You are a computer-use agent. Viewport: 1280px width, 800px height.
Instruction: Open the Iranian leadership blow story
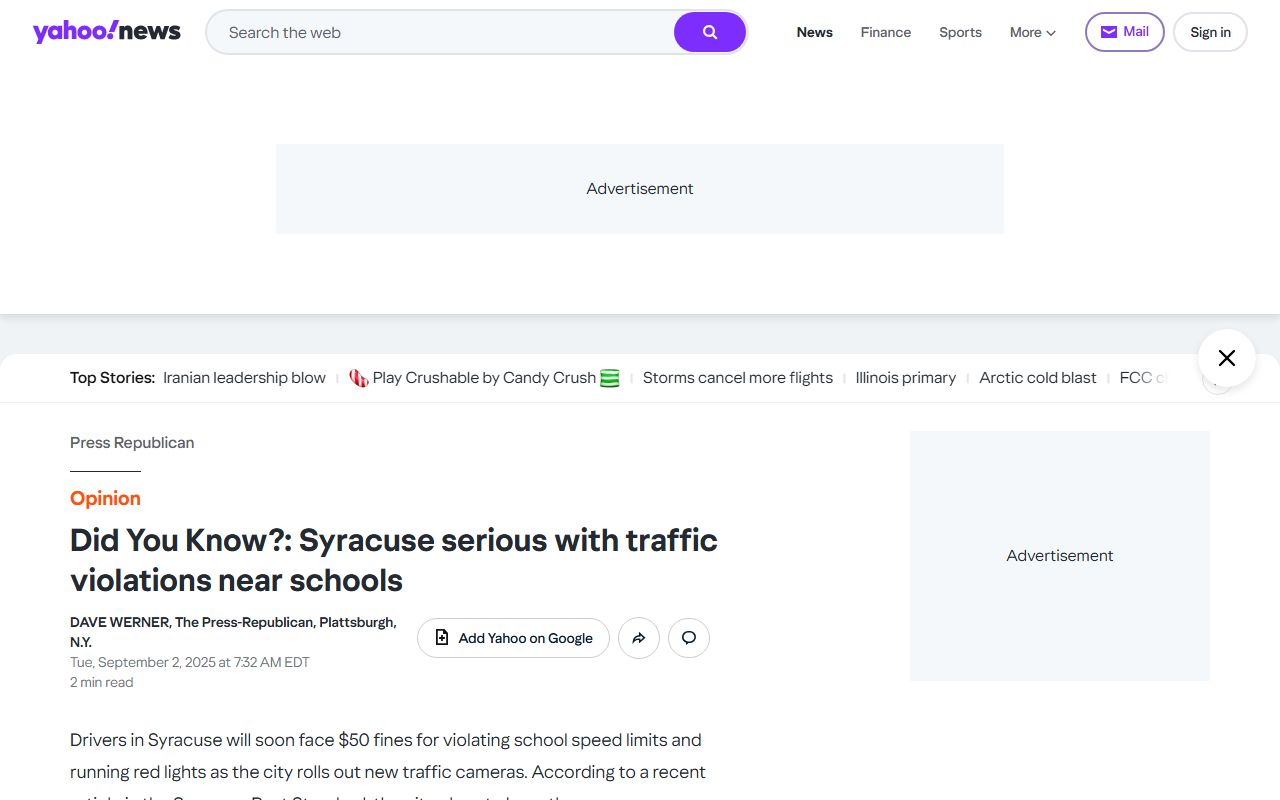pos(244,378)
